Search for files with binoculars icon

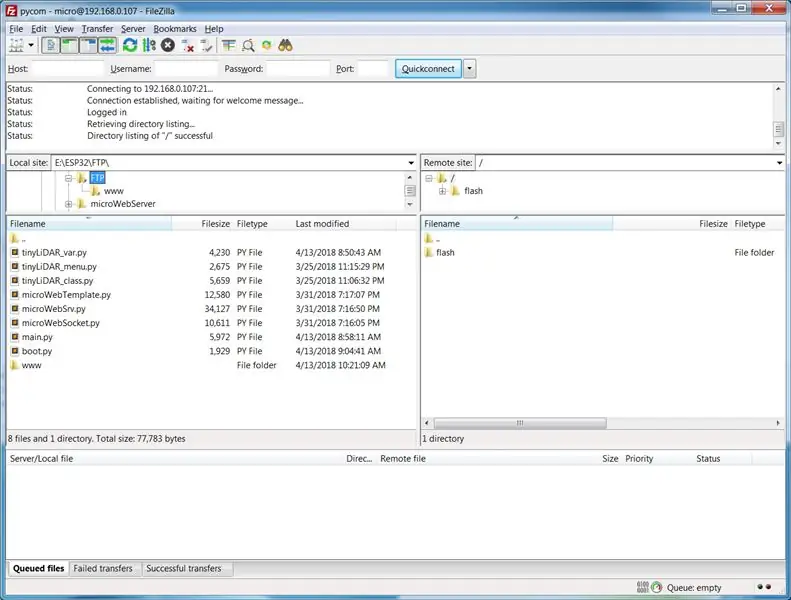tap(285, 45)
